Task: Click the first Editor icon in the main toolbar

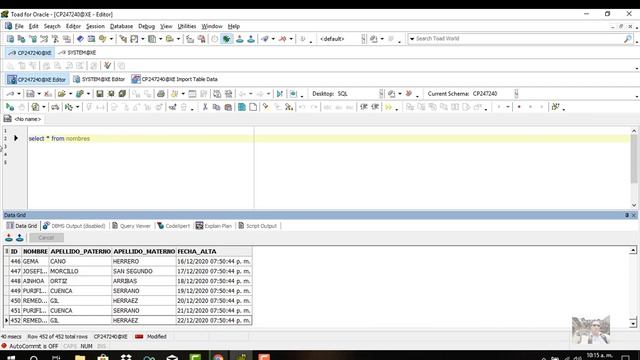Action: [10, 39]
